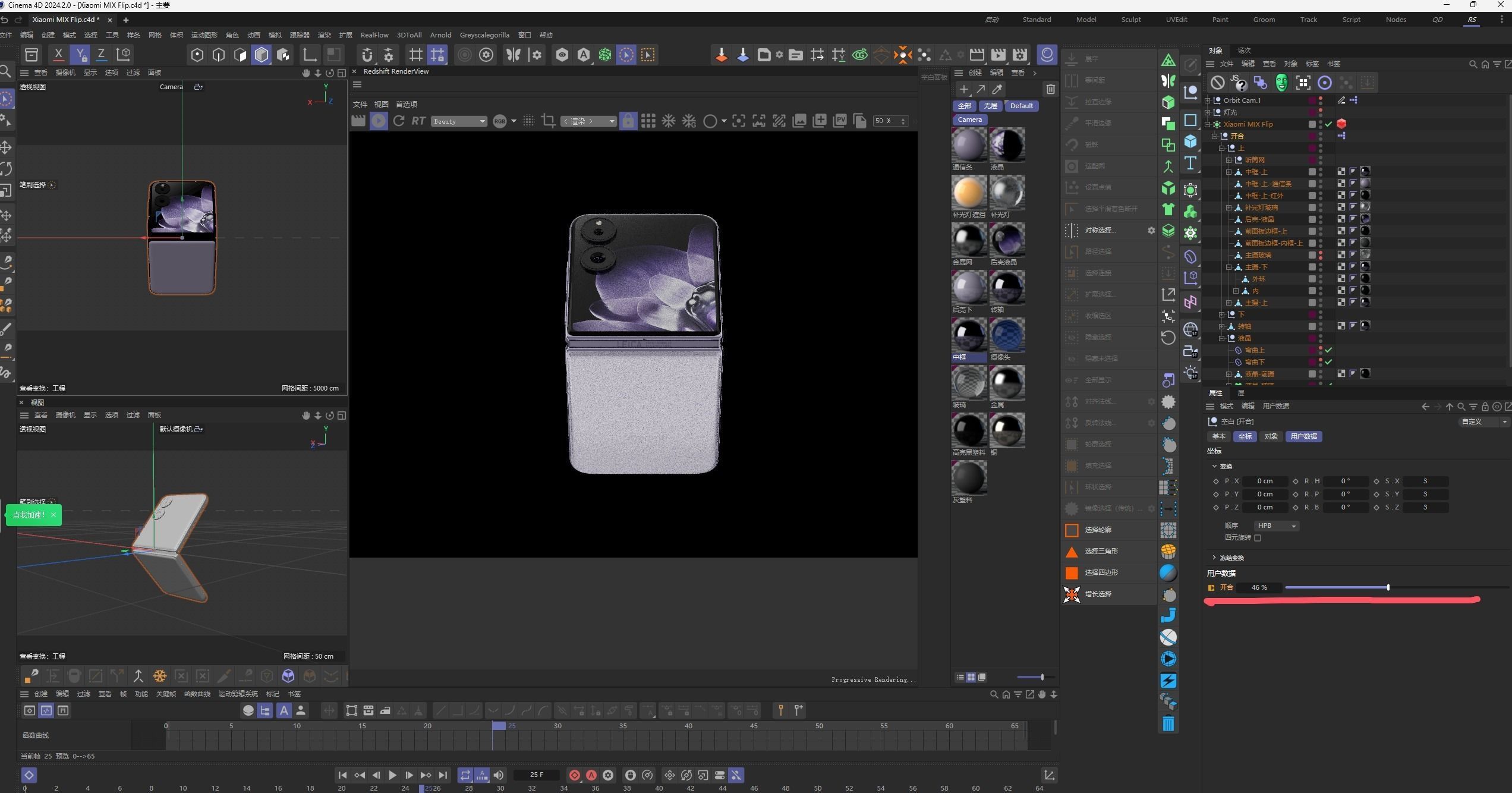
Task: Select the Move tool in left toolbar
Action: coord(7,147)
